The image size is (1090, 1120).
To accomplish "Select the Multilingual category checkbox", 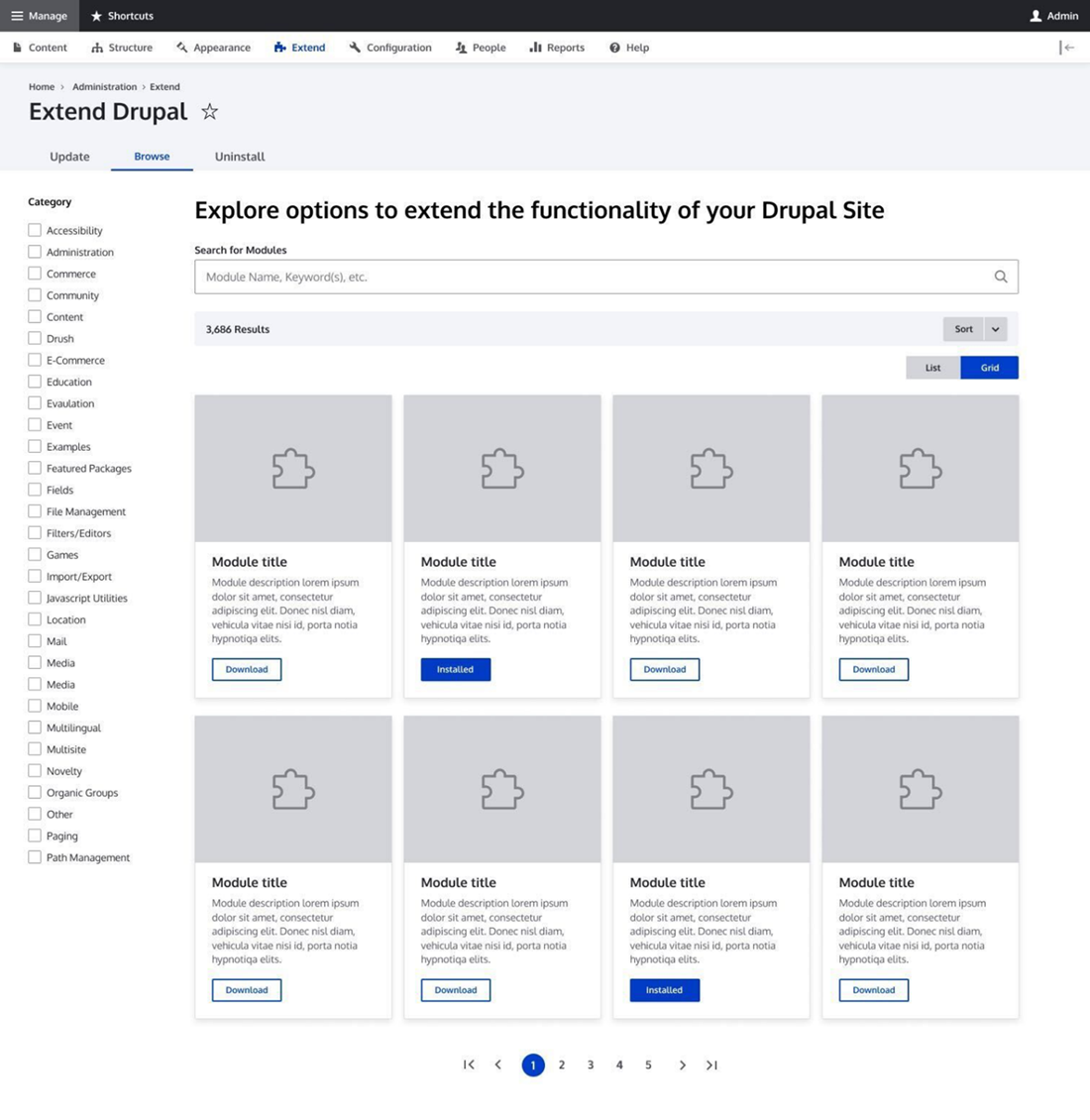I will pyautogui.click(x=35, y=728).
